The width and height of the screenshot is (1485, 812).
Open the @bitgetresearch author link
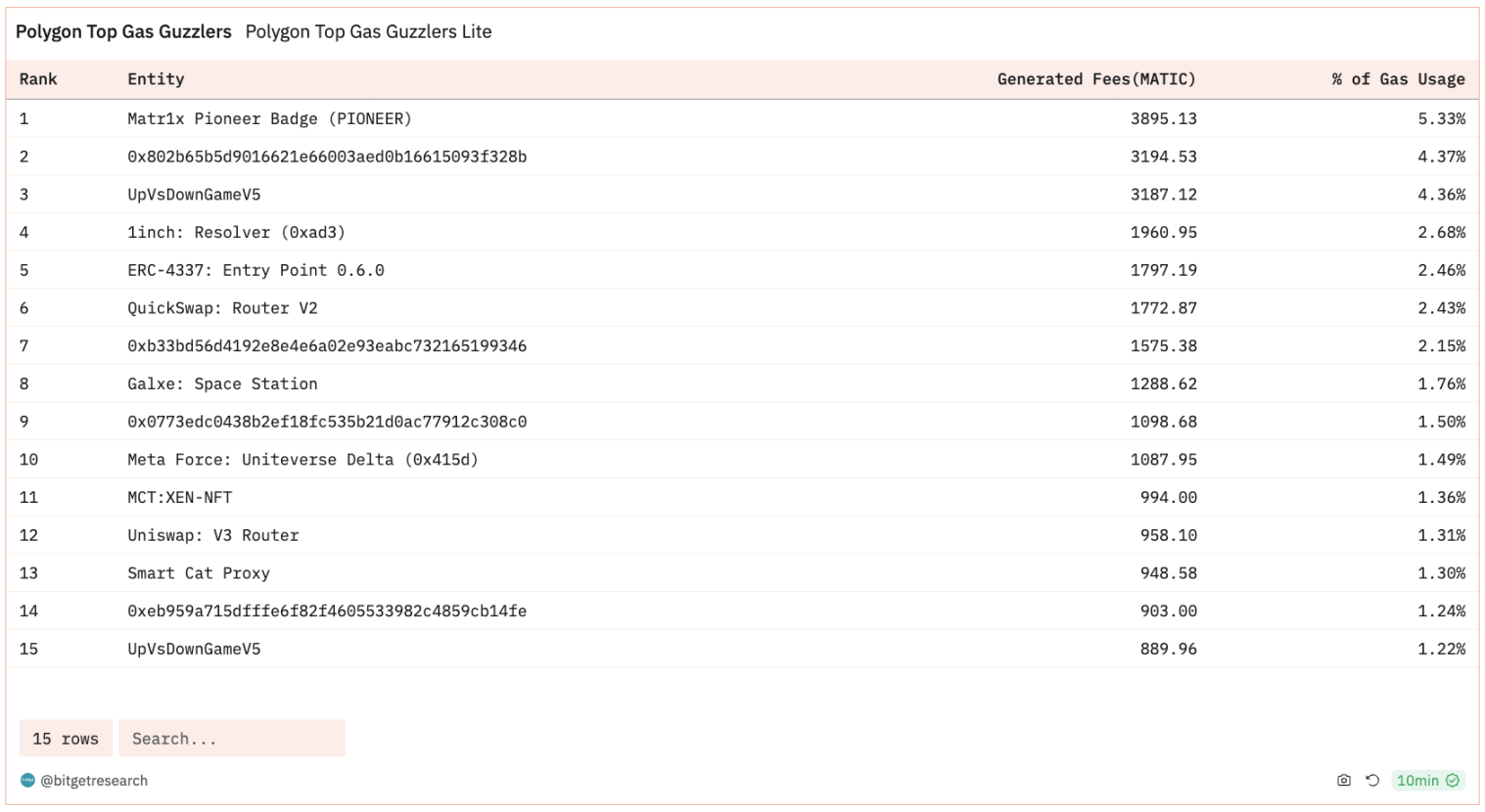click(94, 781)
